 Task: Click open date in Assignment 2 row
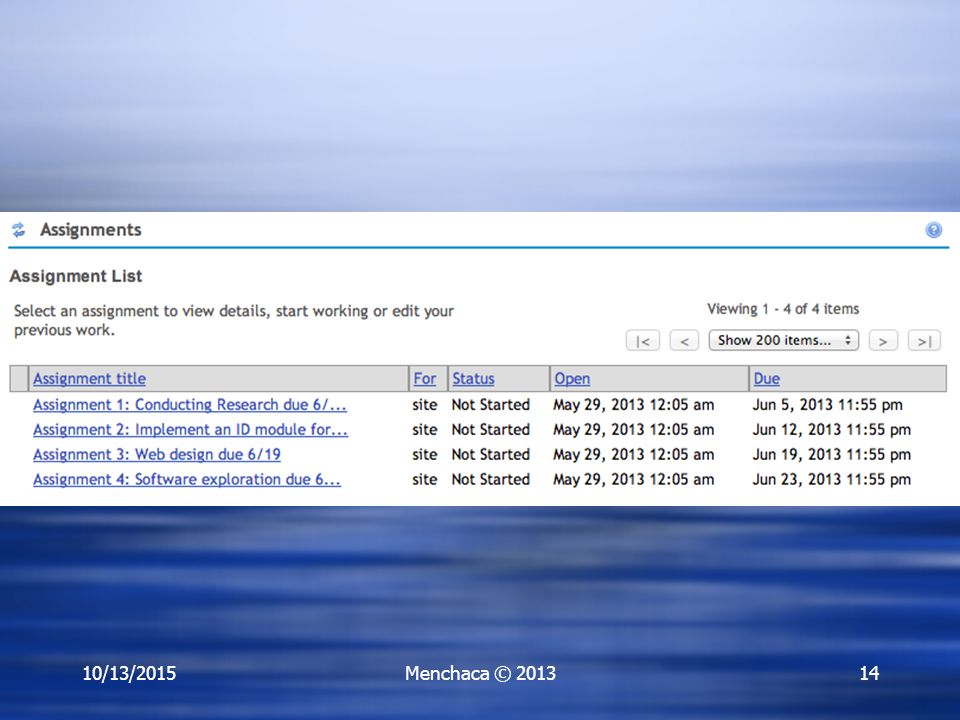pyautogui.click(x=634, y=430)
